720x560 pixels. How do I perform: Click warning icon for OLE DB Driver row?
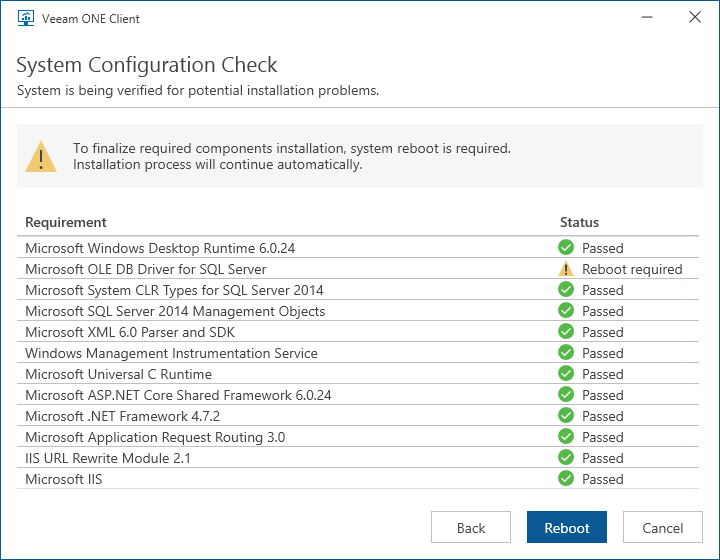(566, 269)
